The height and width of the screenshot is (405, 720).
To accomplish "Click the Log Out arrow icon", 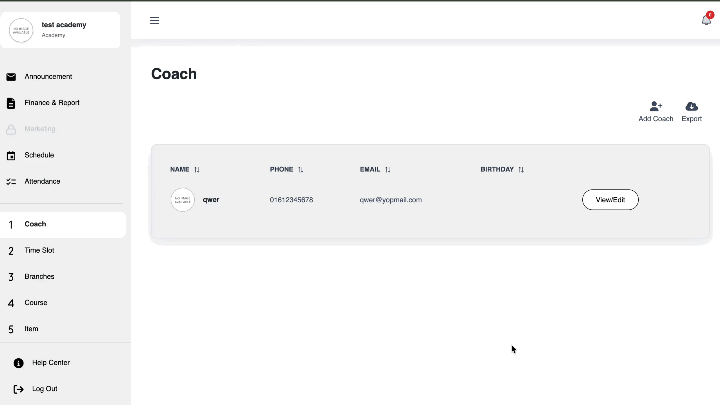I will pyautogui.click(x=18, y=389).
